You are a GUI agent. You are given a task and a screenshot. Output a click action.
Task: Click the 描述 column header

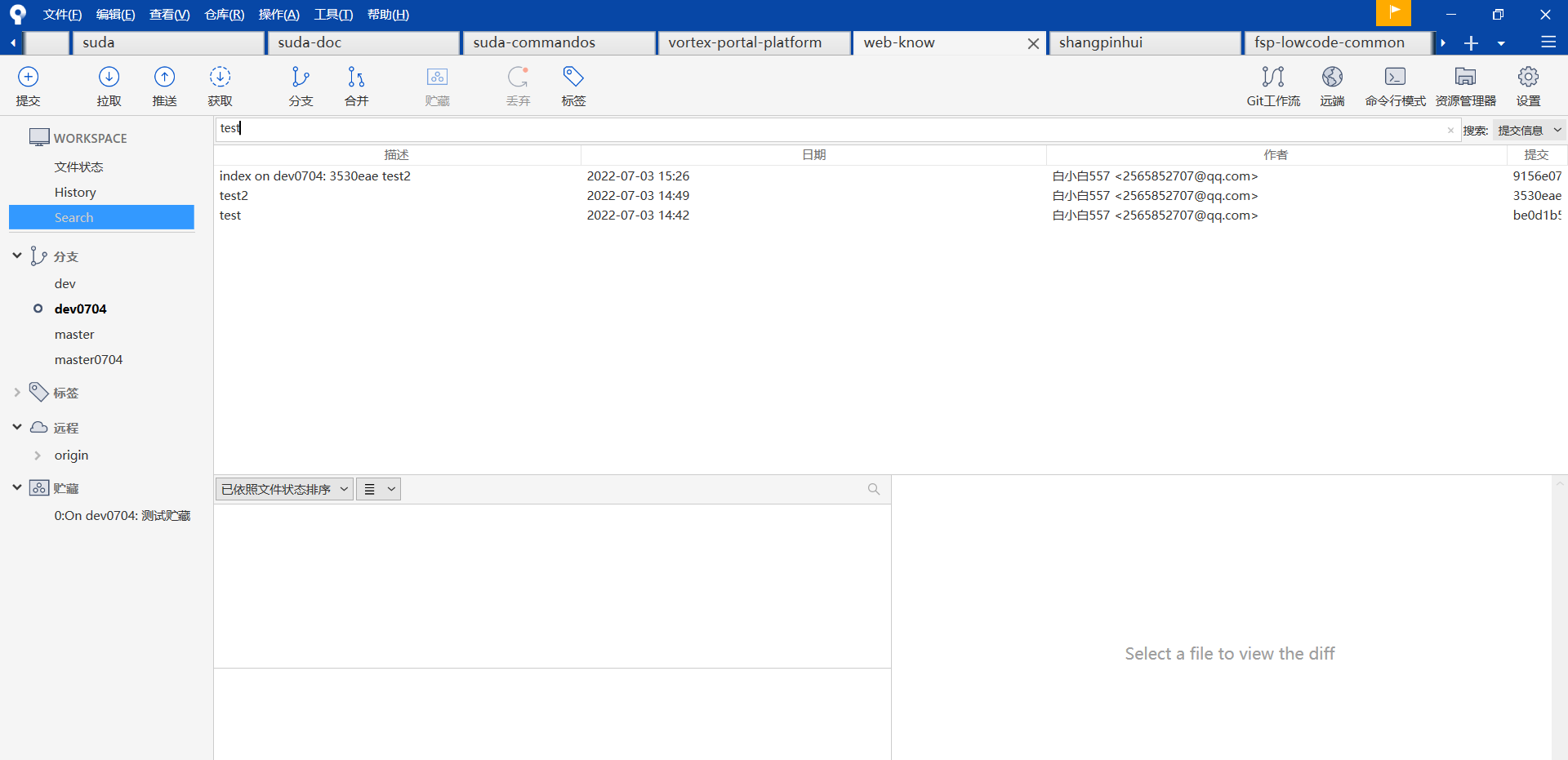(x=397, y=154)
